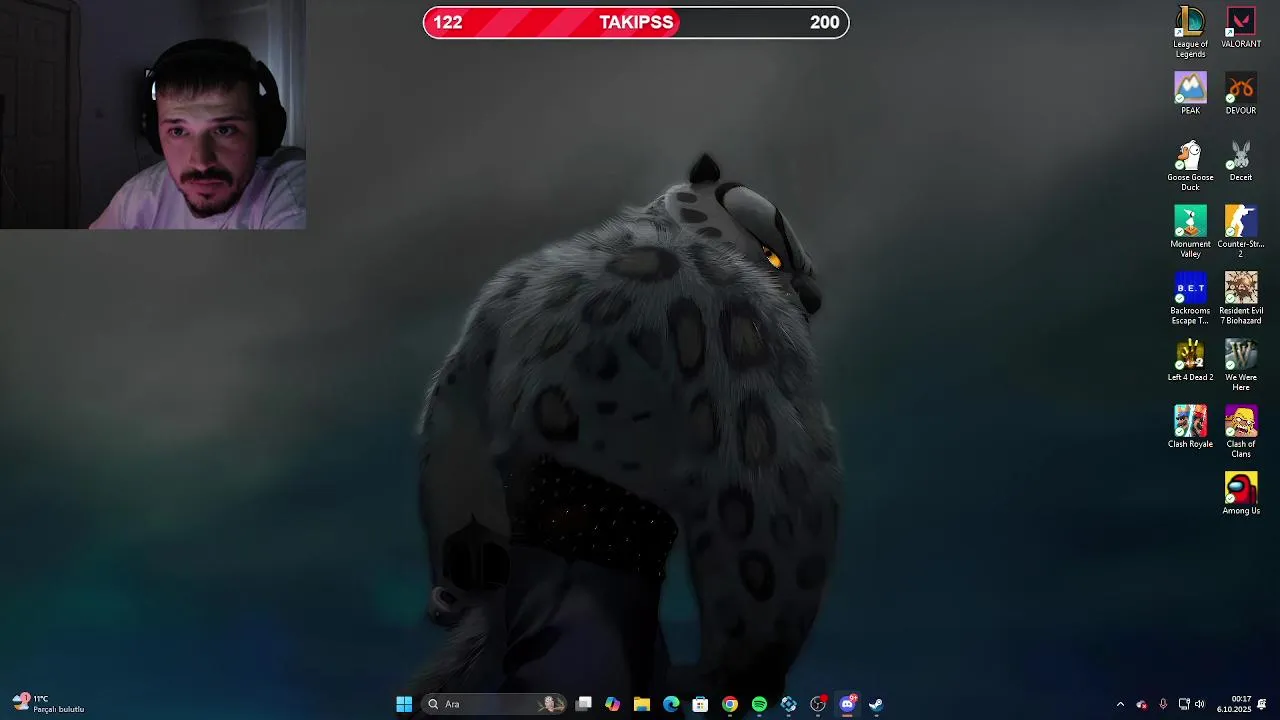This screenshot has width=1280, height=720.
Task: Select the Left 4 Dead 2 icon
Action: tap(1190, 360)
